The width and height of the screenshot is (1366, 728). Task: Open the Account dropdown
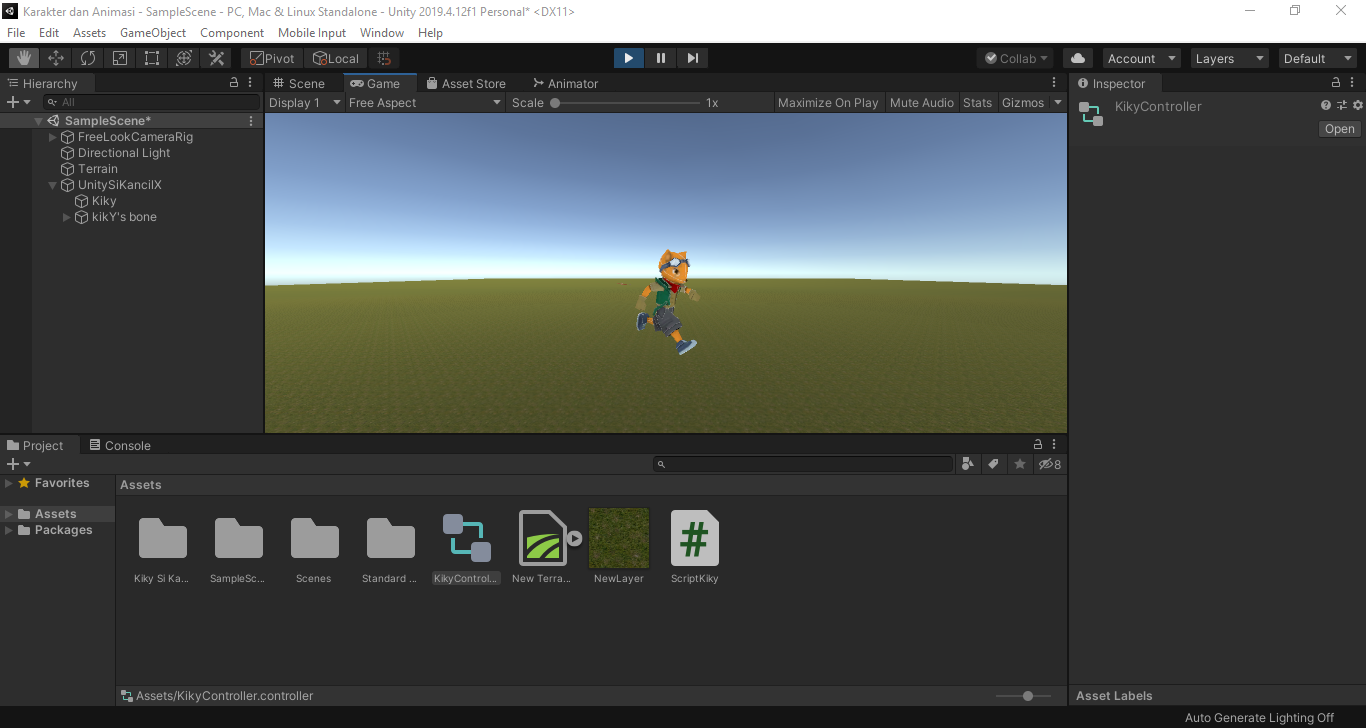[x=1141, y=58]
